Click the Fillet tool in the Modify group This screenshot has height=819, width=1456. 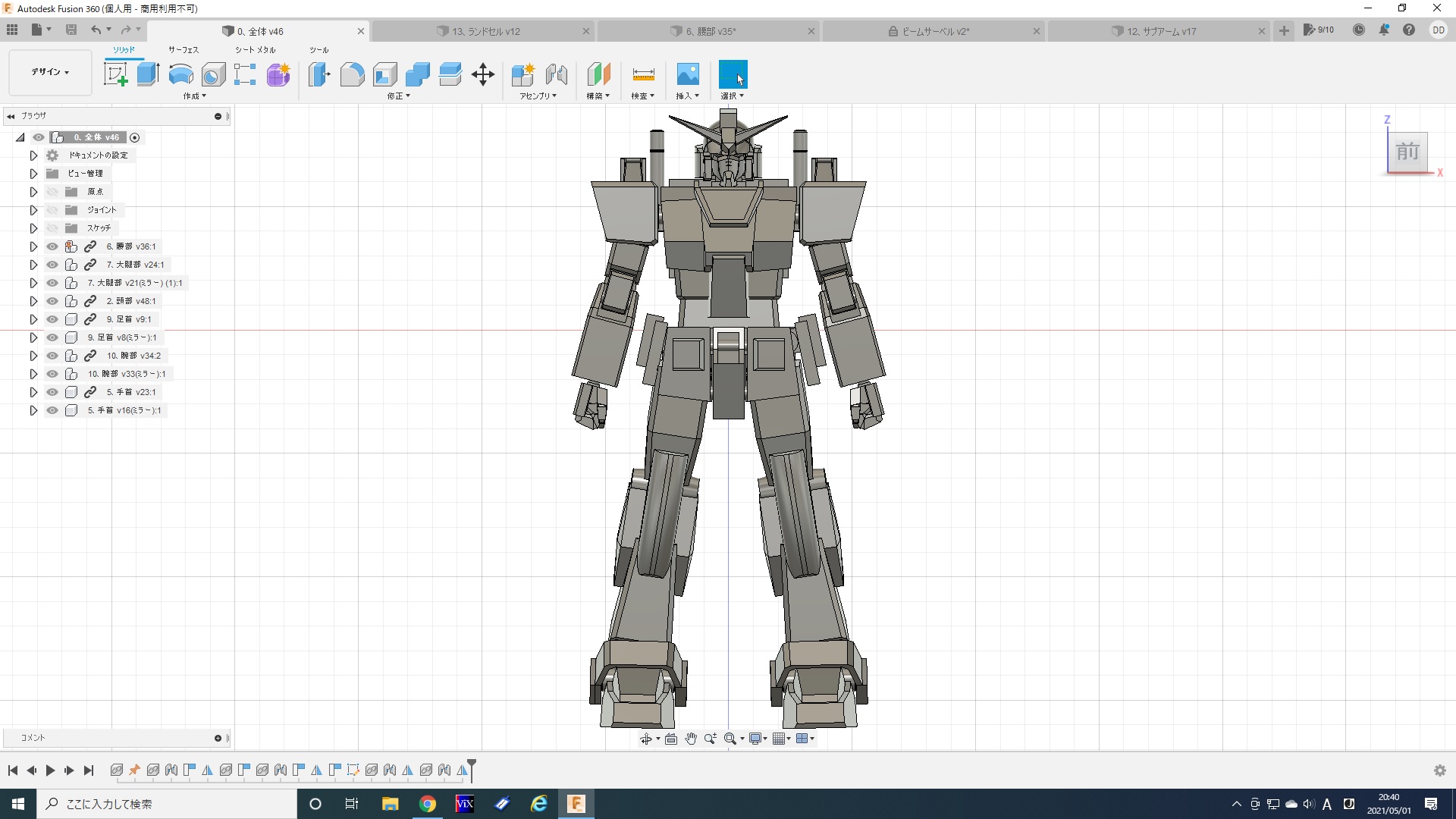[352, 74]
